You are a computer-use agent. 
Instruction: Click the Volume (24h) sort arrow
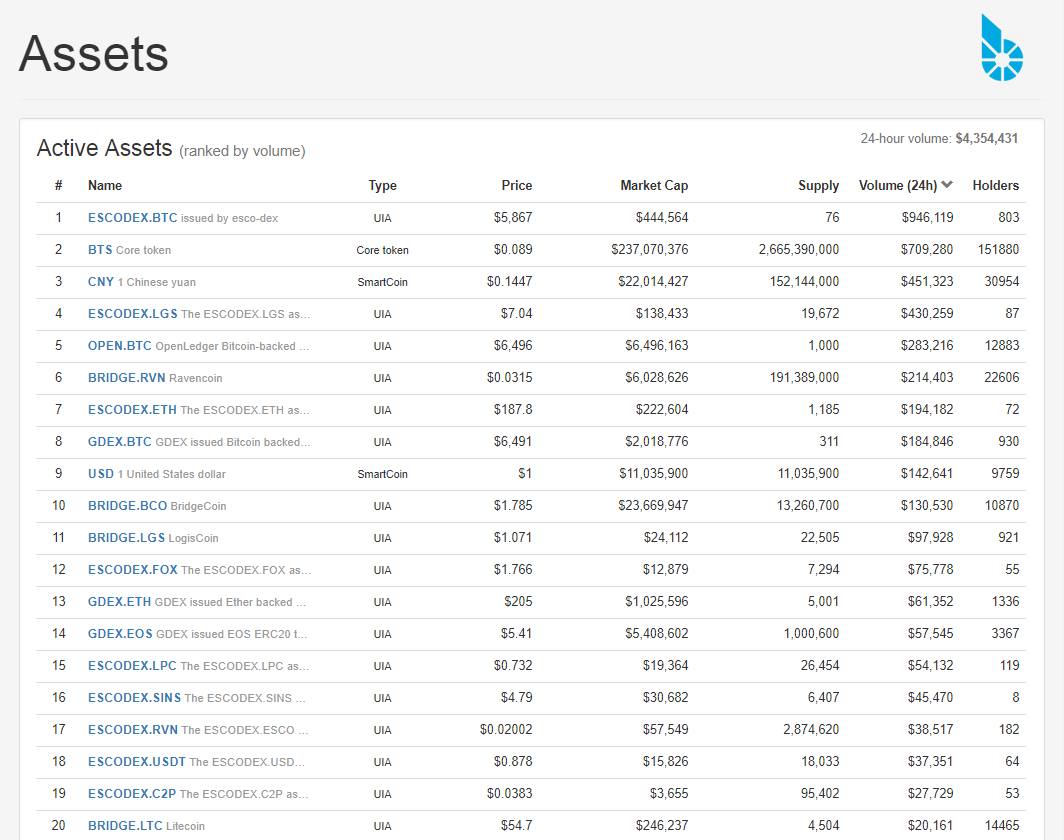click(x=947, y=185)
